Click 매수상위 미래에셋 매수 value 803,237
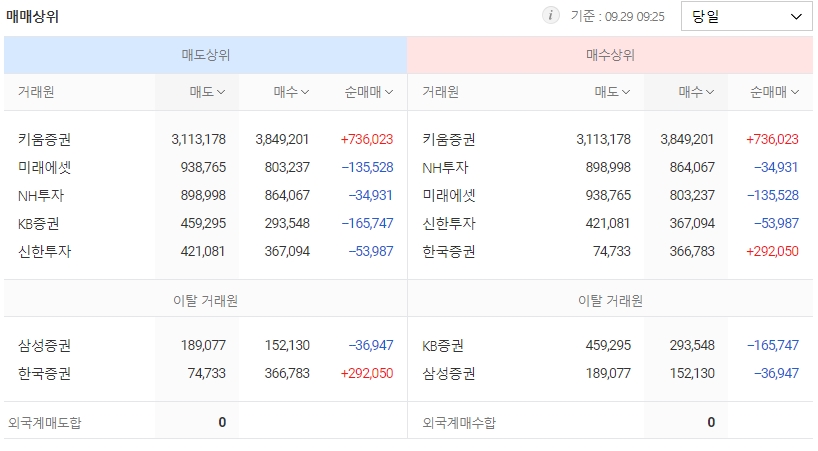 pos(692,196)
